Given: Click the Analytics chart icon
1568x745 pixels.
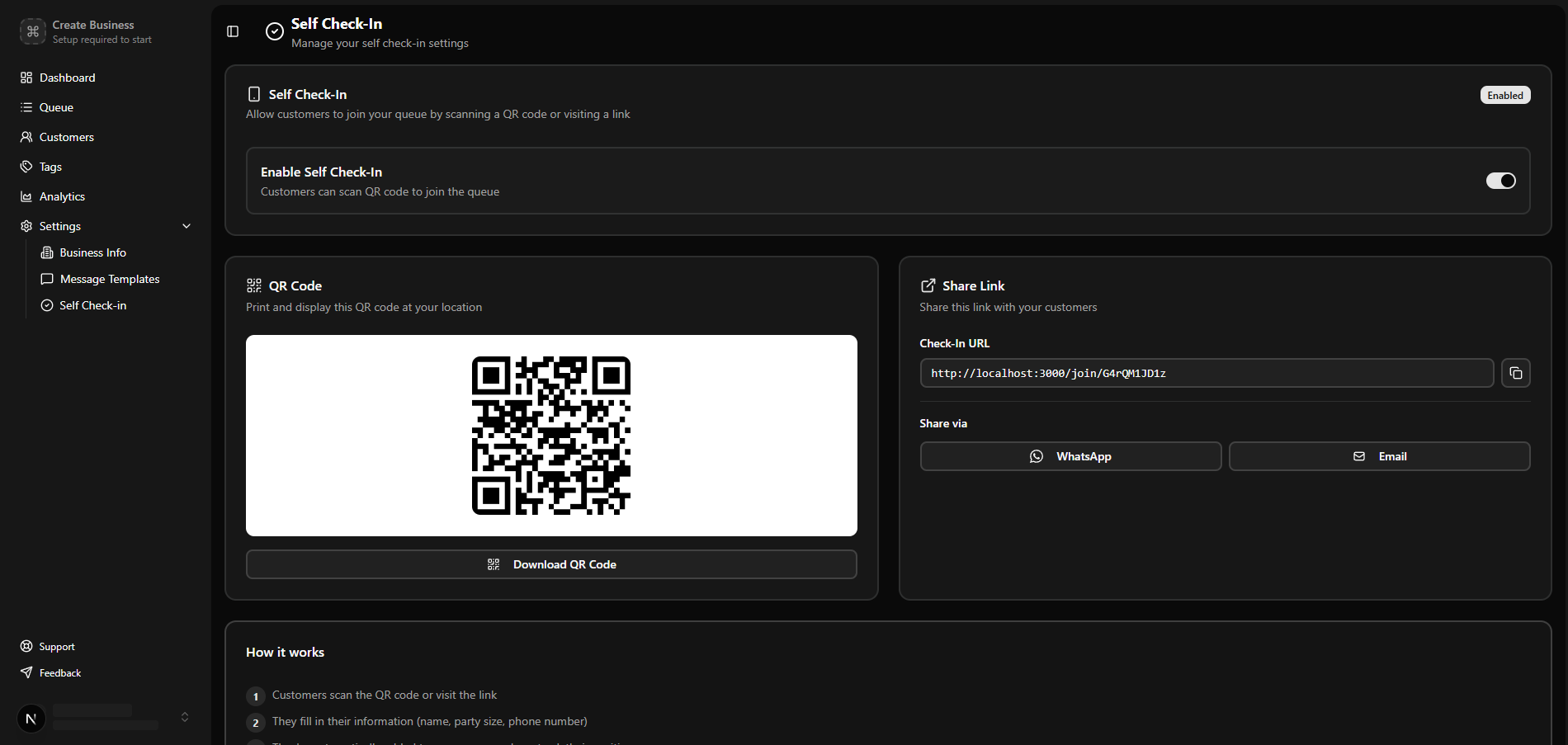Looking at the screenshot, I should point(26,196).
